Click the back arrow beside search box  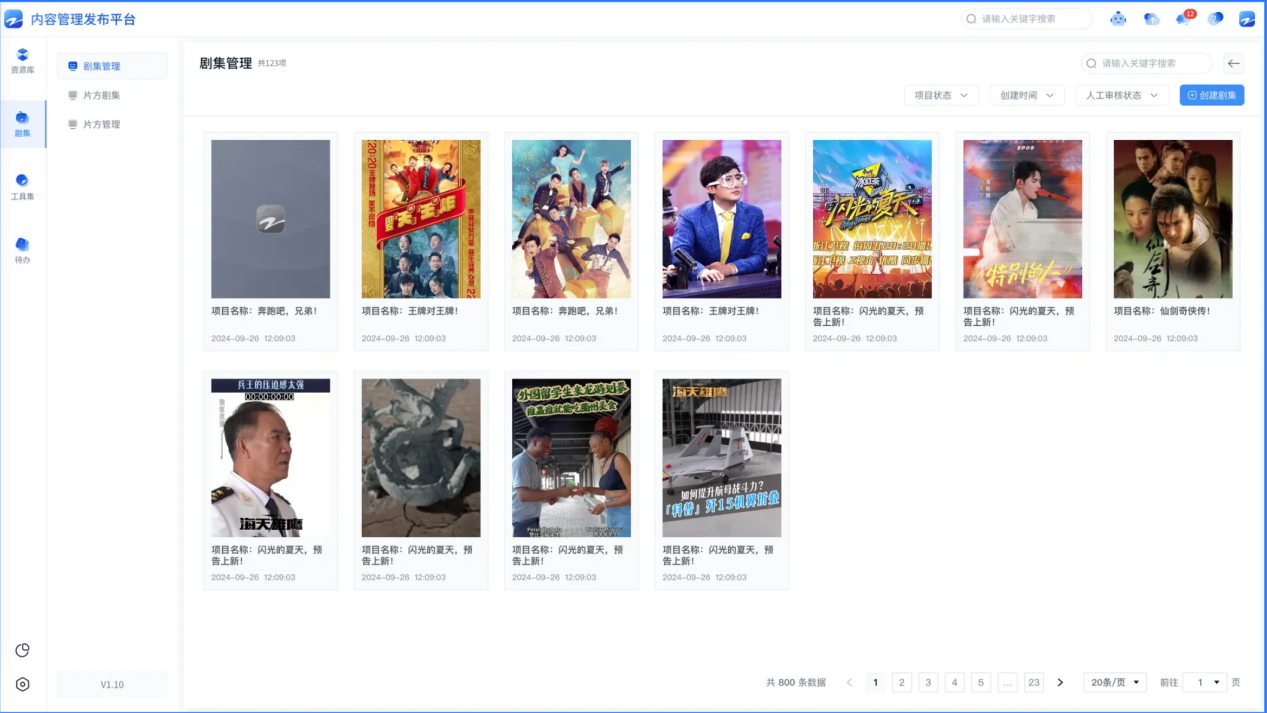[1233, 63]
